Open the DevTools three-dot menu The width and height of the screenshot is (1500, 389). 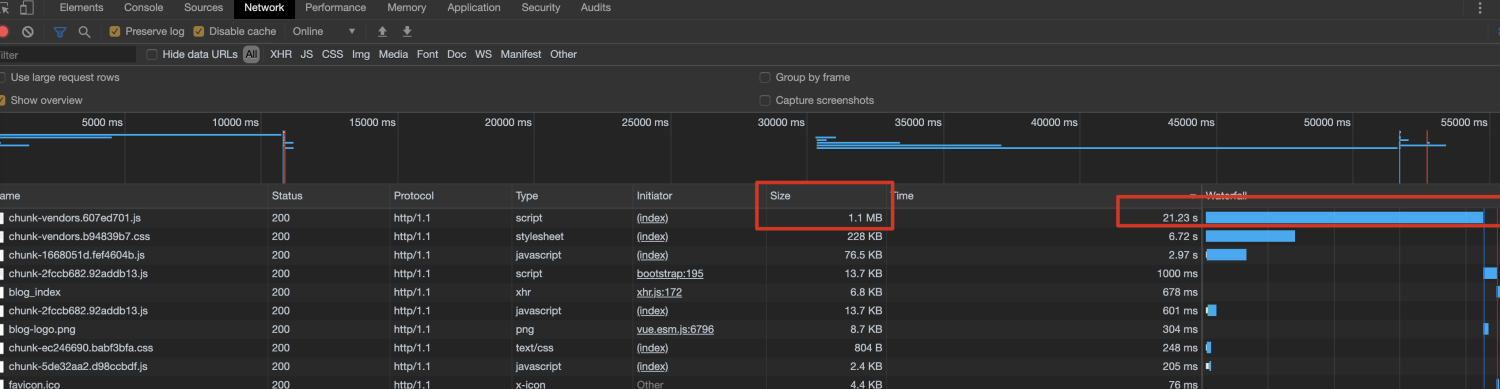click(x=1480, y=8)
